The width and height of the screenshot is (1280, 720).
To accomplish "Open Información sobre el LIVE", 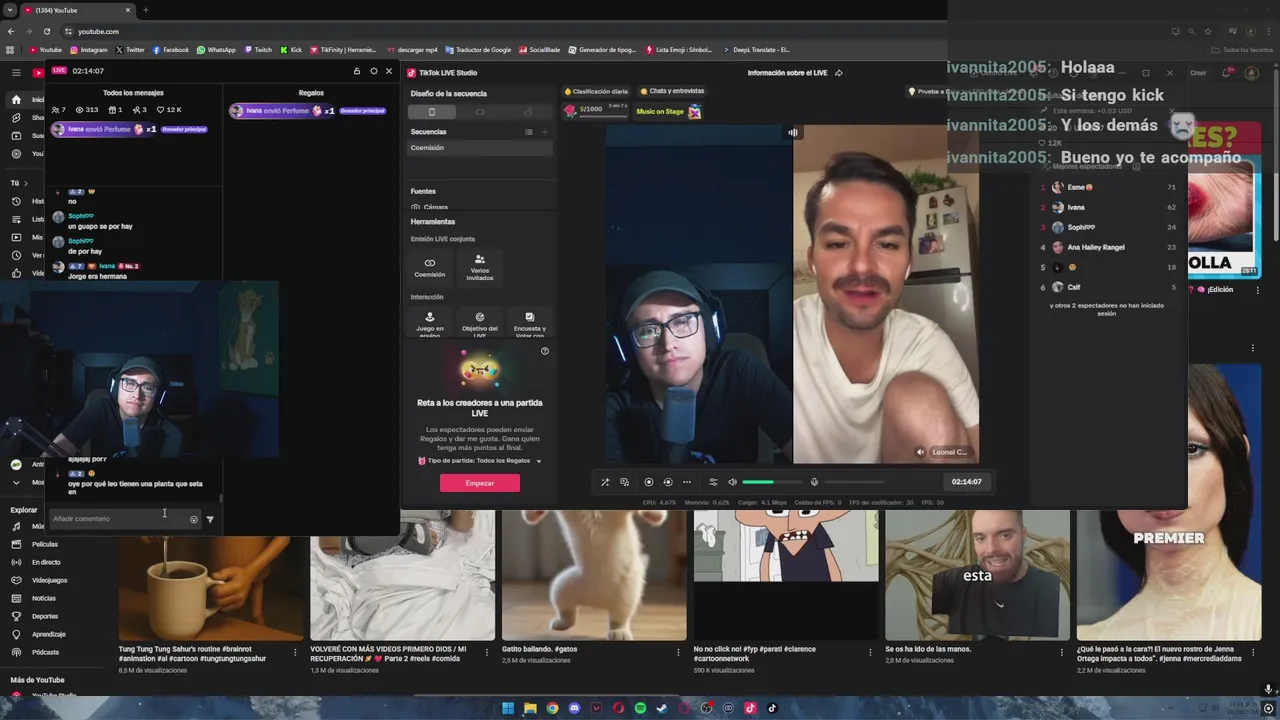I will click(x=787, y=73).
